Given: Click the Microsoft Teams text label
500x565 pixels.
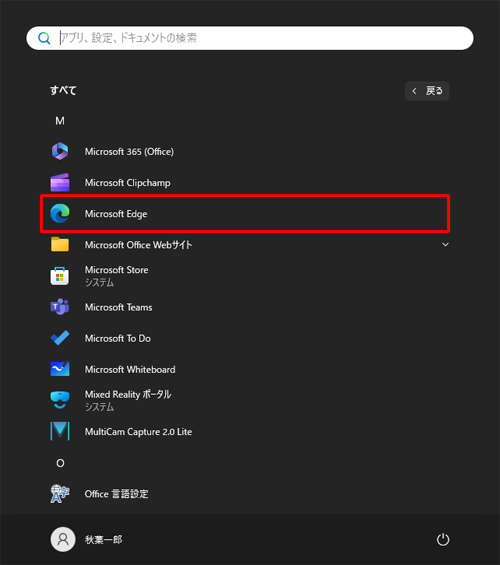Looking at the screenshot, I should tap(119, 307).
